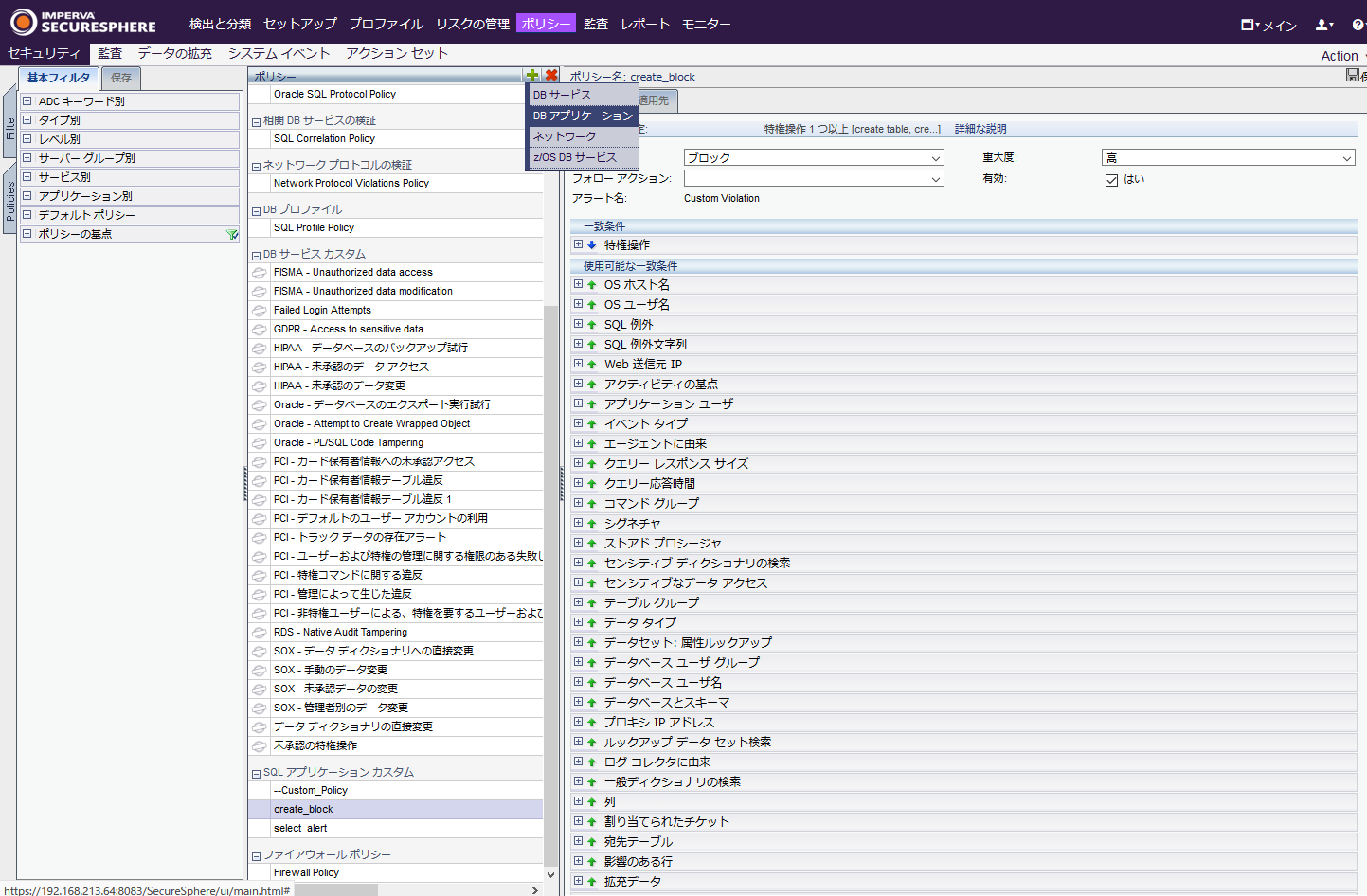Select DB サービス from the popup menu
This screenshot has width=1367, height=896.
(583, 95)
